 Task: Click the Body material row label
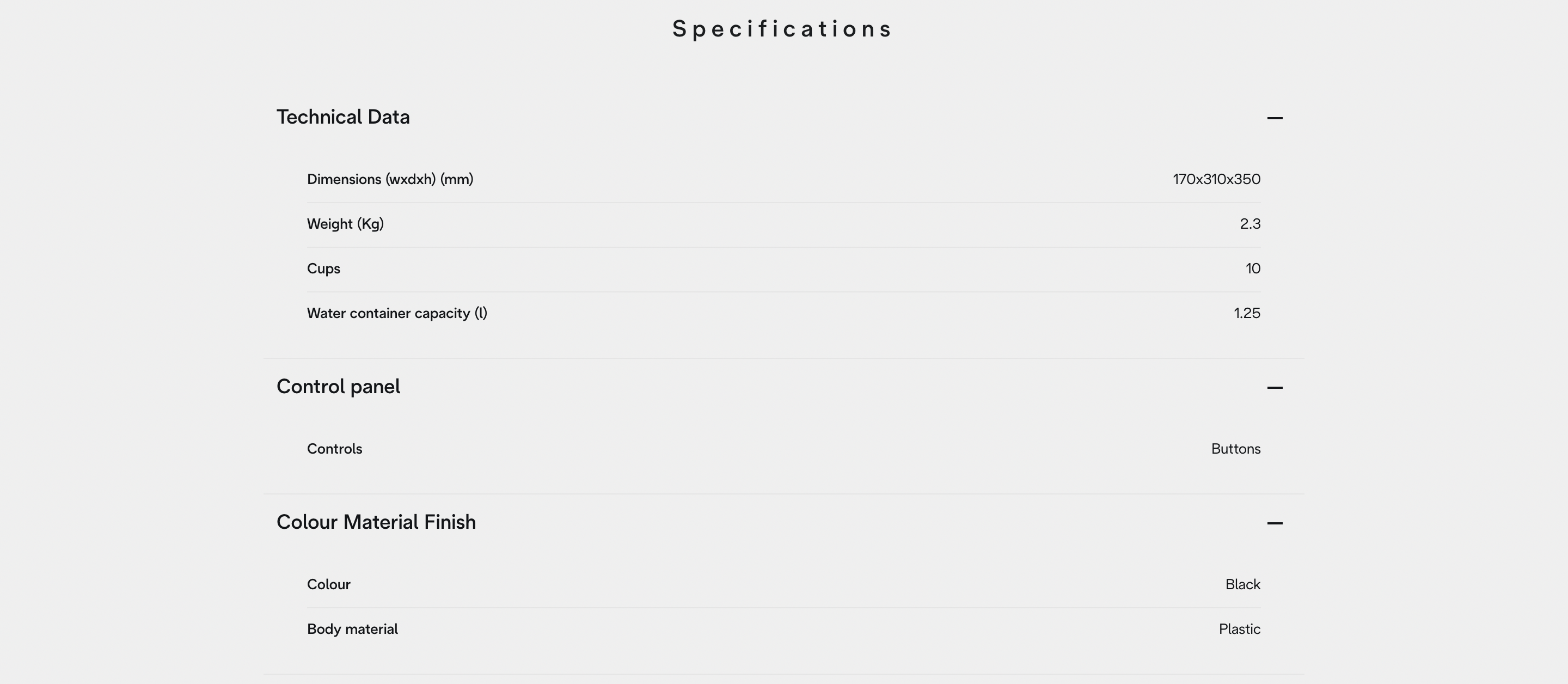(352, 629)
